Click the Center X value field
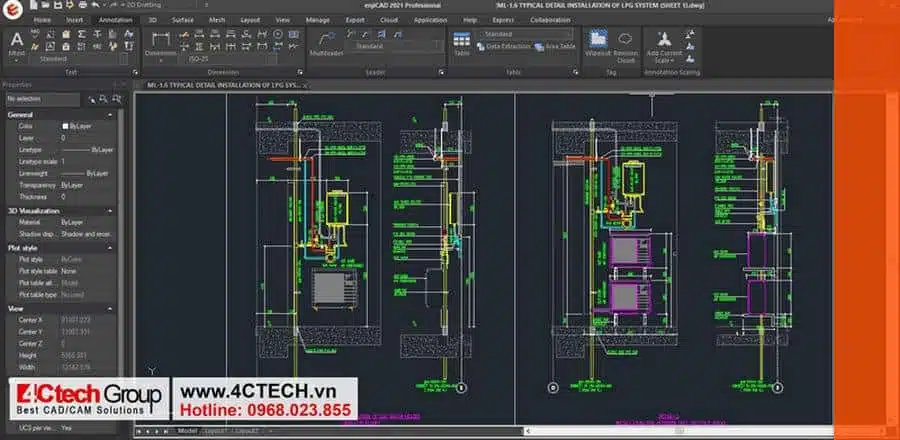900x440 pixels. (75, 320)
